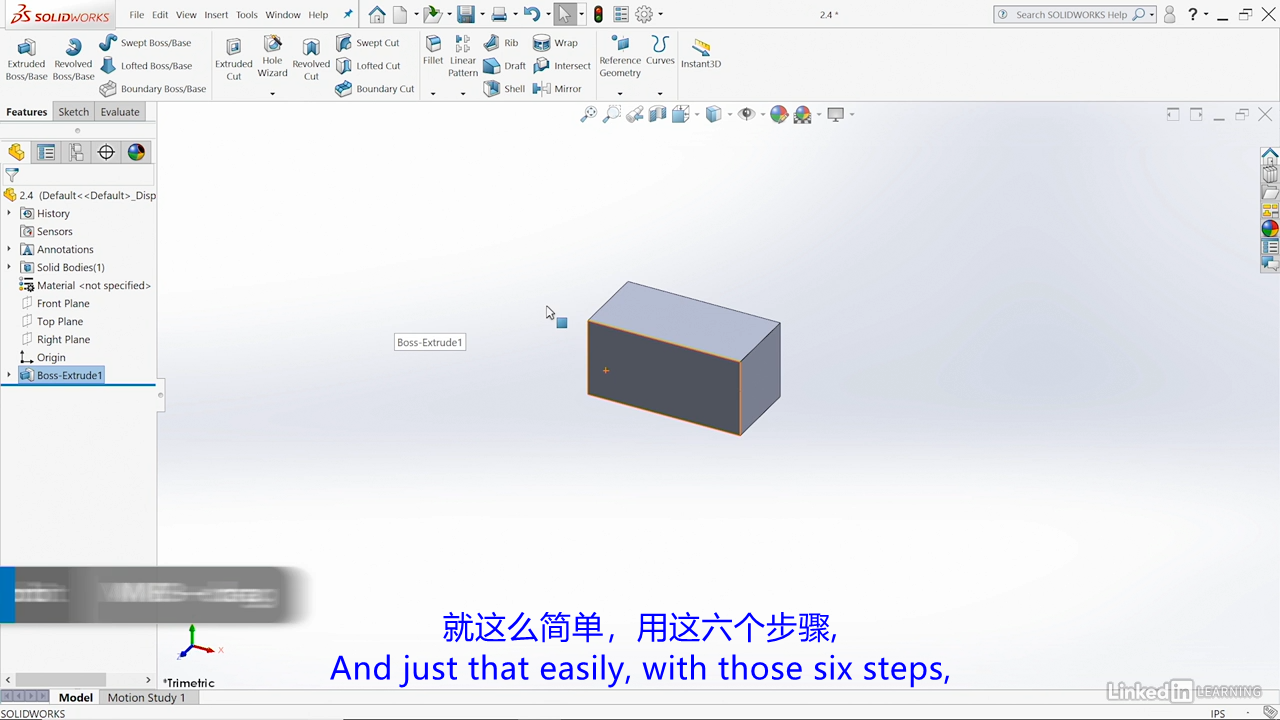The width and height of the screenshot is (1280, 720).
Task: Expand the Solid Bodies(1) node
Action: coord(9,267)
